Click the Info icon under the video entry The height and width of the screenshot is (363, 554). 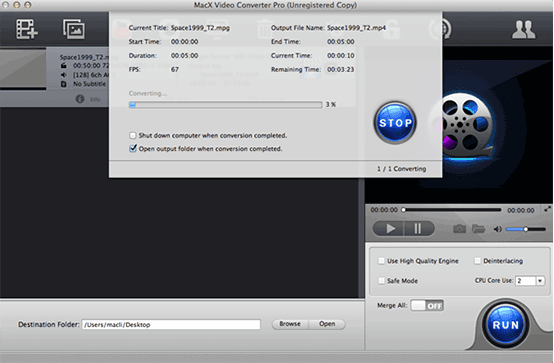(80, 99)
